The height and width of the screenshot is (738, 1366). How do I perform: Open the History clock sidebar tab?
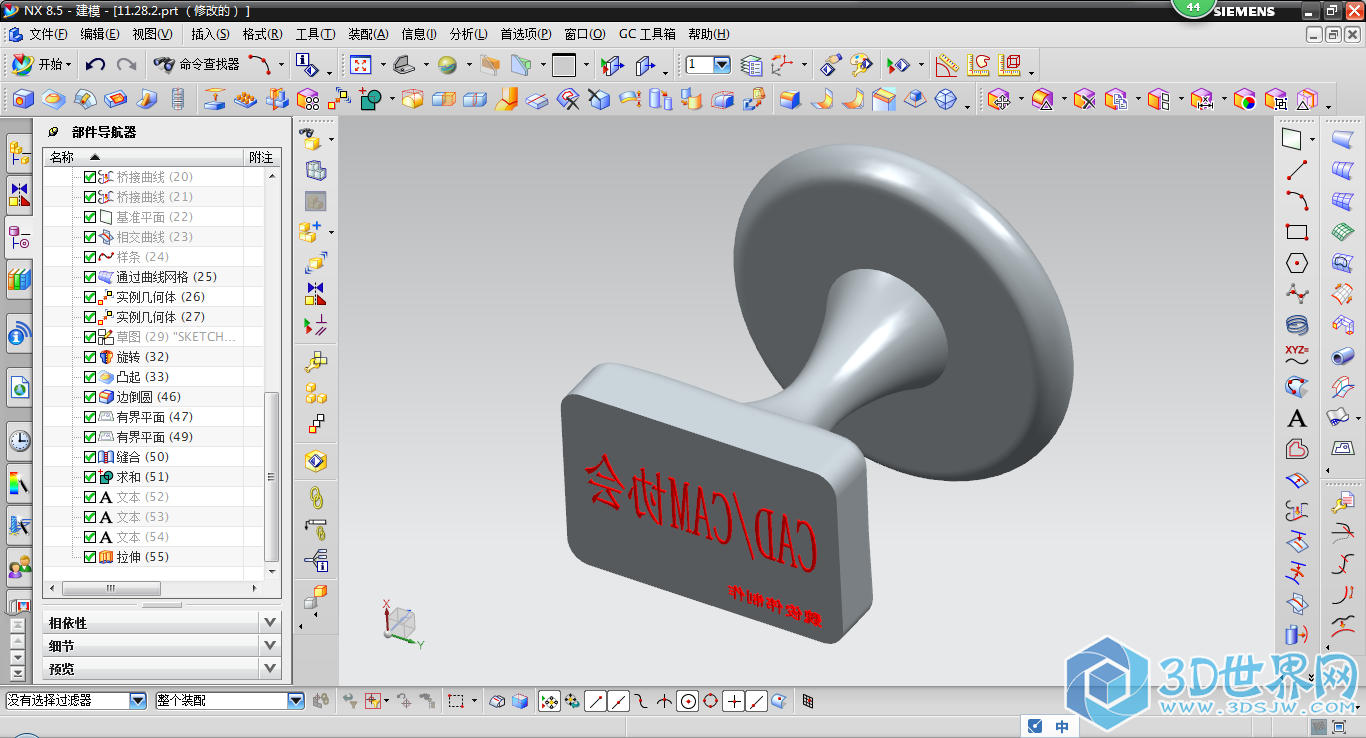19,440
